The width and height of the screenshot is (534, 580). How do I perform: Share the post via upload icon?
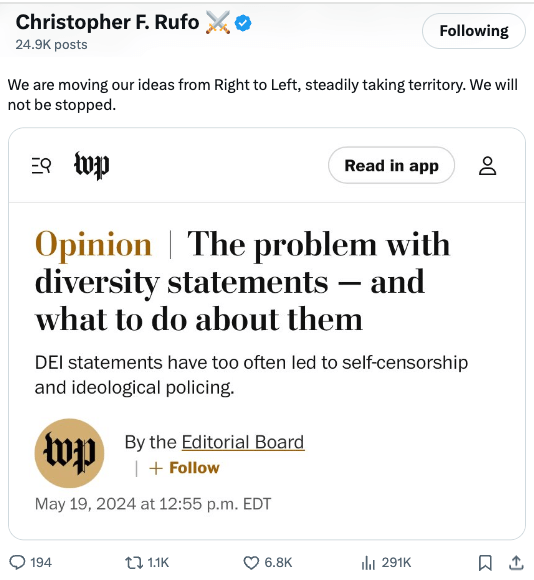[516, 563]
